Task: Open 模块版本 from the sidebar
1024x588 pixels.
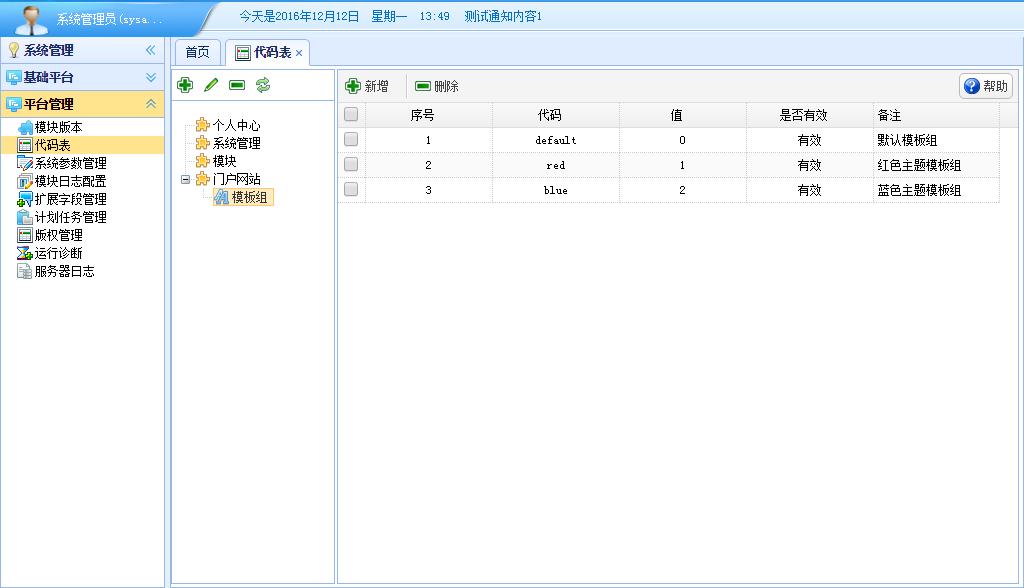Action: (x=58, y=127)
